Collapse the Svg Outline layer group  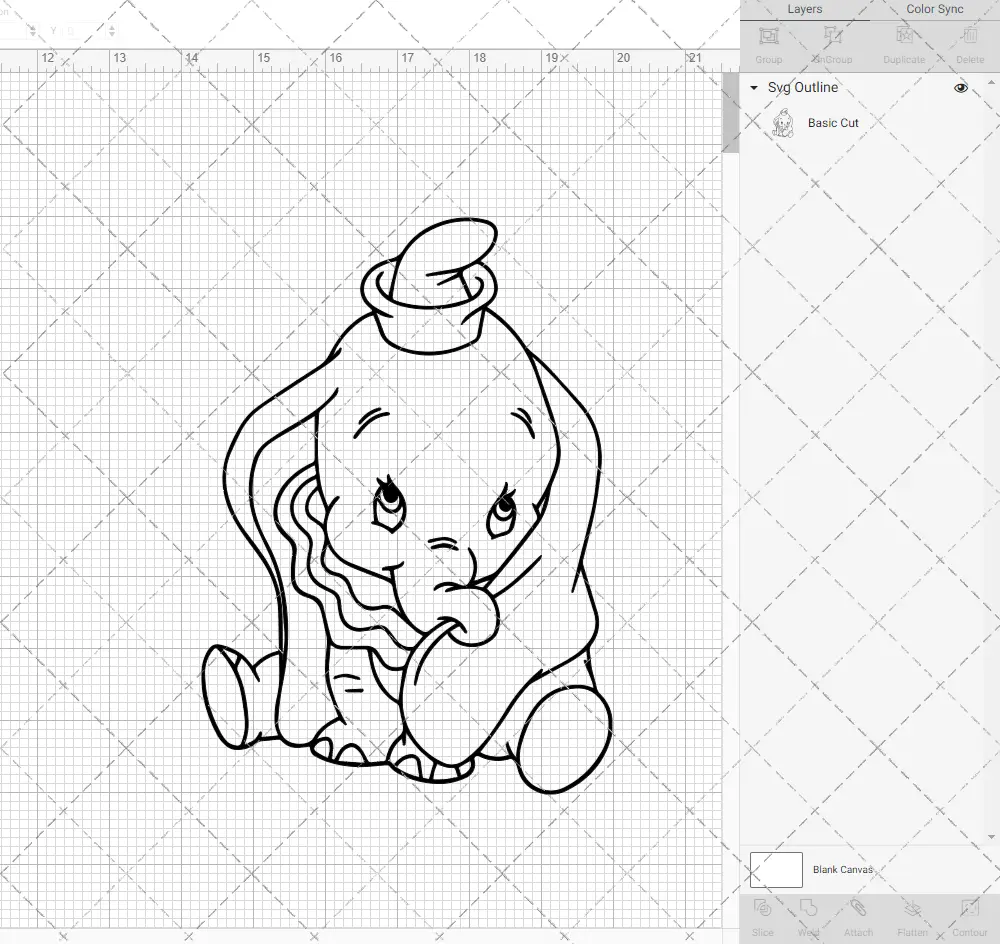752,88
